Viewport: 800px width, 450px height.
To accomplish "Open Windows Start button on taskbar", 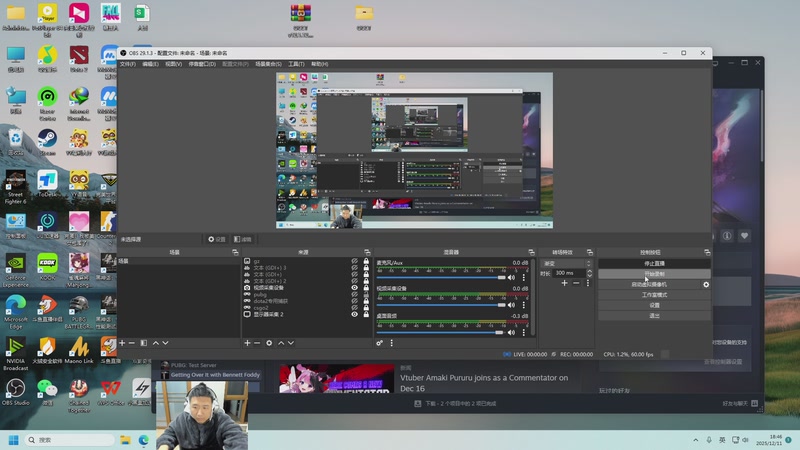I will point(14,440).
